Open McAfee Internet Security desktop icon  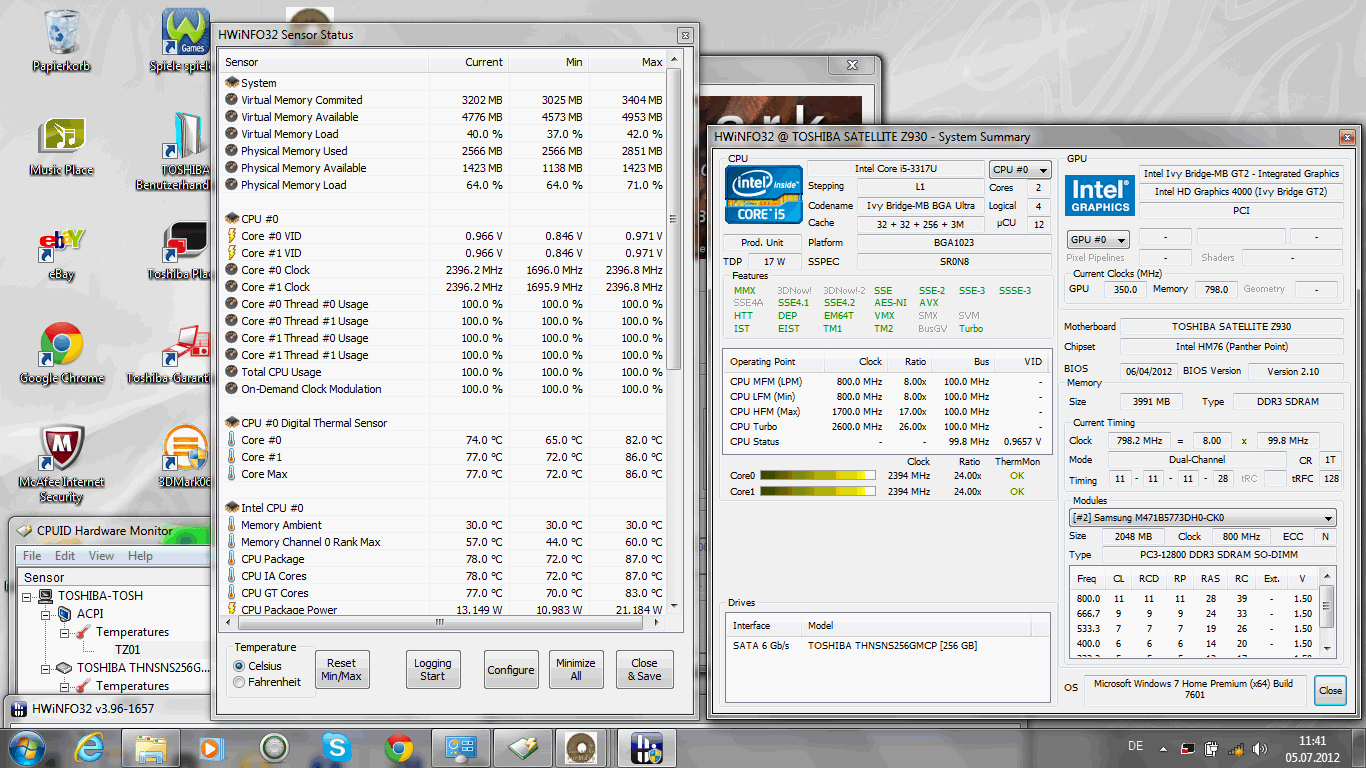[x=61, y=463]
